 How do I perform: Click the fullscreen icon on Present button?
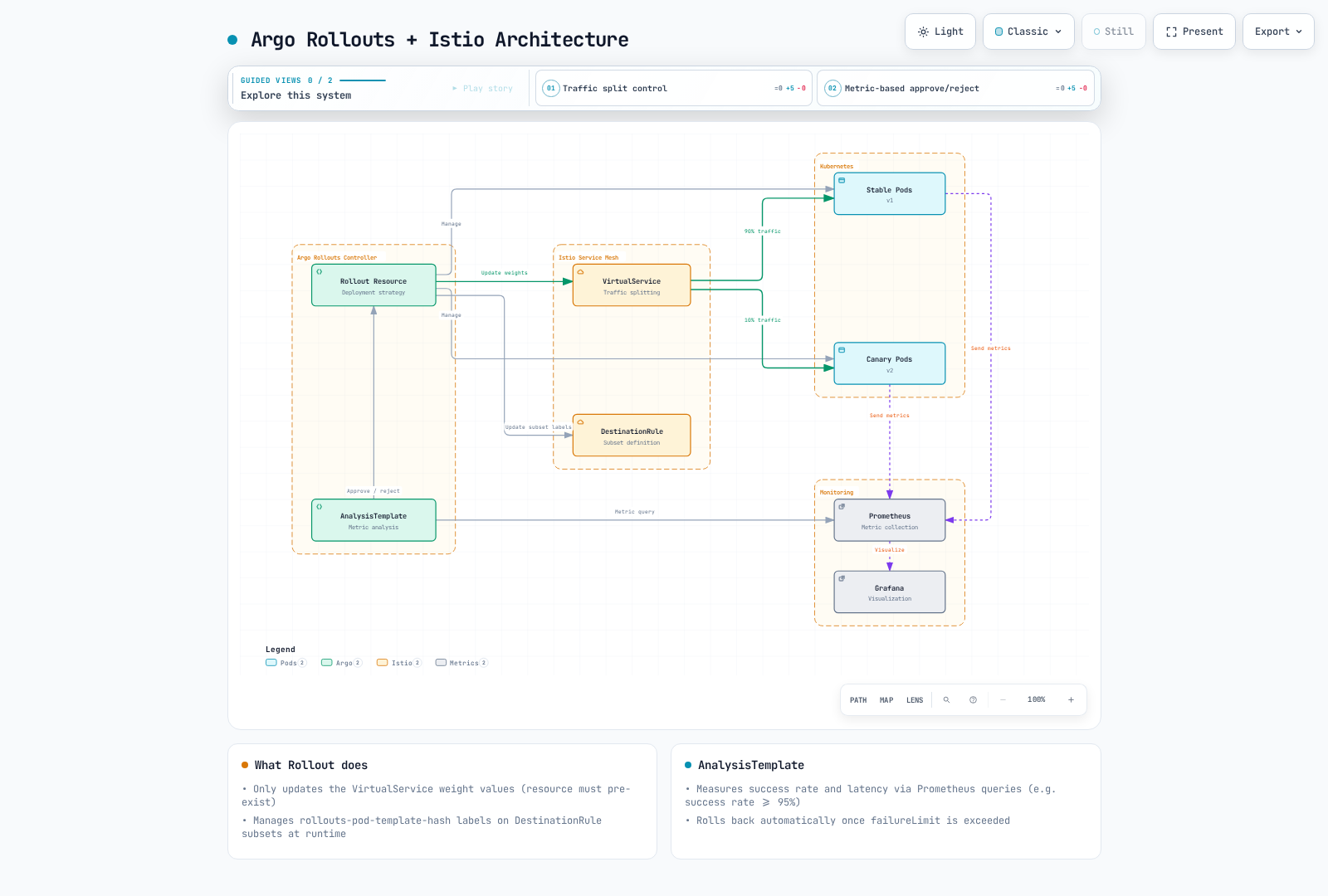(1171, 32)
